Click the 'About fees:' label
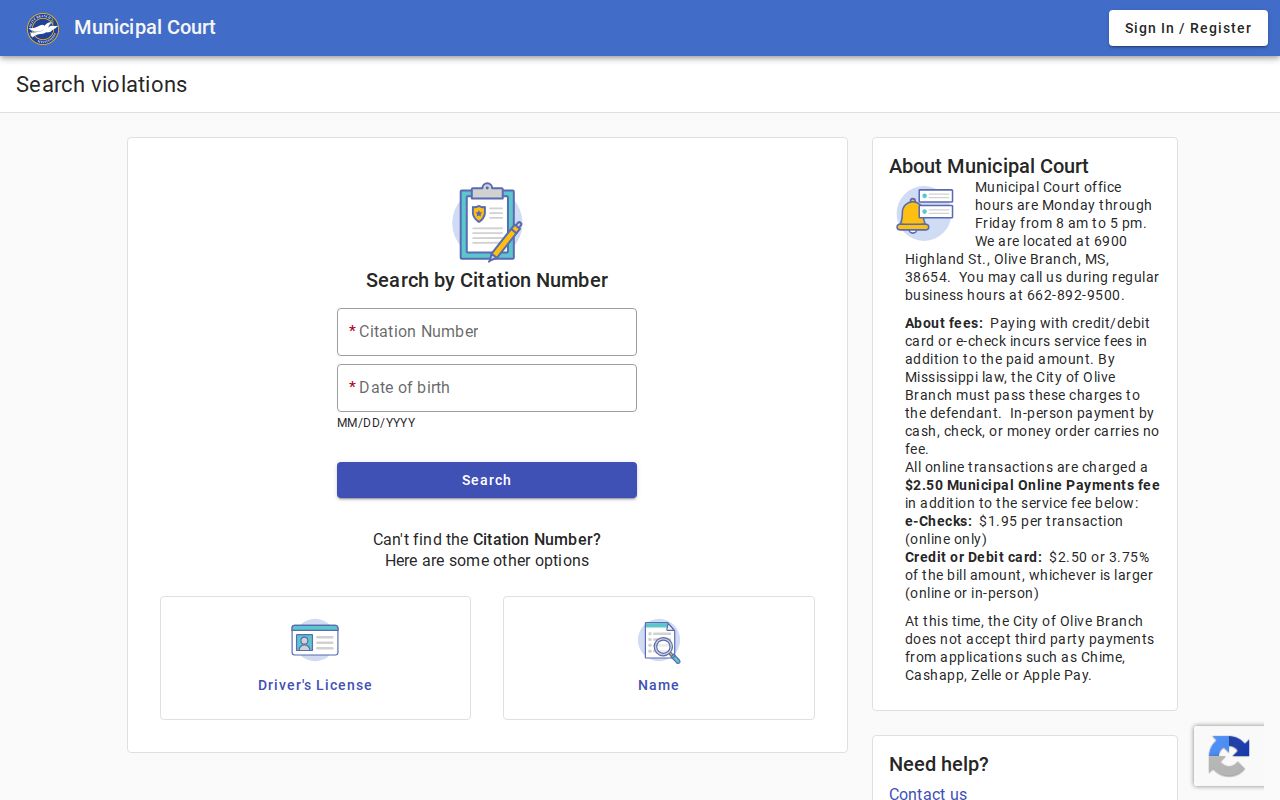Viewport: 1280px width, 800px height. (944, 323)
